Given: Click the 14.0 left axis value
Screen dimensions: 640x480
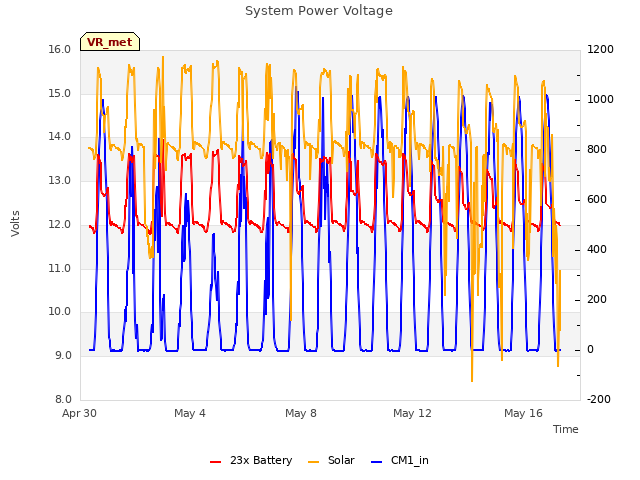Looking at the screenshot, I should tap(60, 137).
